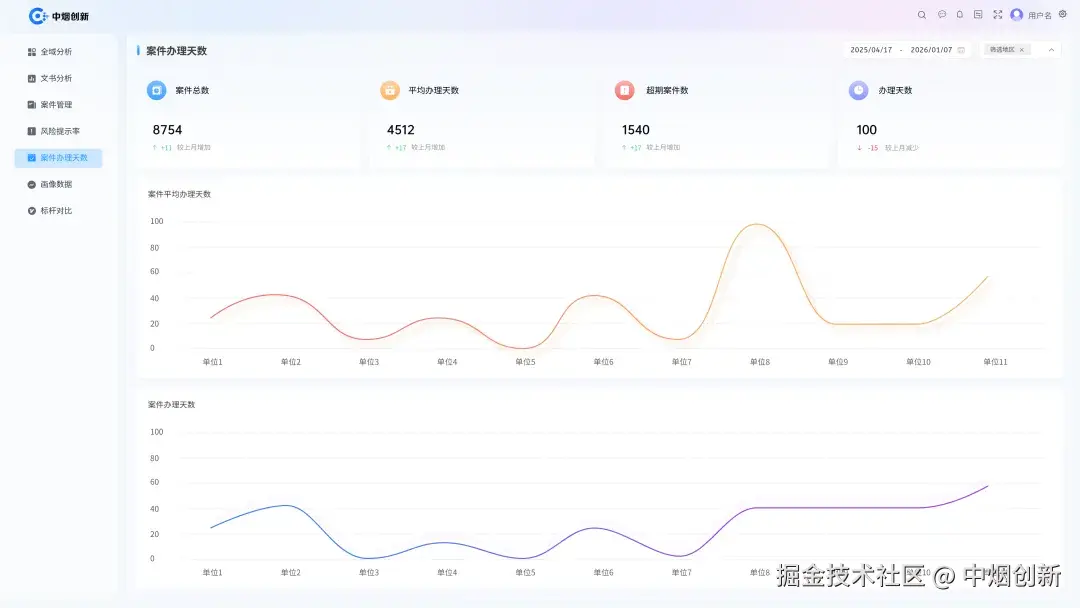Open the settings gear menu
The width and height of the screenshot is (1080, 608).
pos(1062,15)
